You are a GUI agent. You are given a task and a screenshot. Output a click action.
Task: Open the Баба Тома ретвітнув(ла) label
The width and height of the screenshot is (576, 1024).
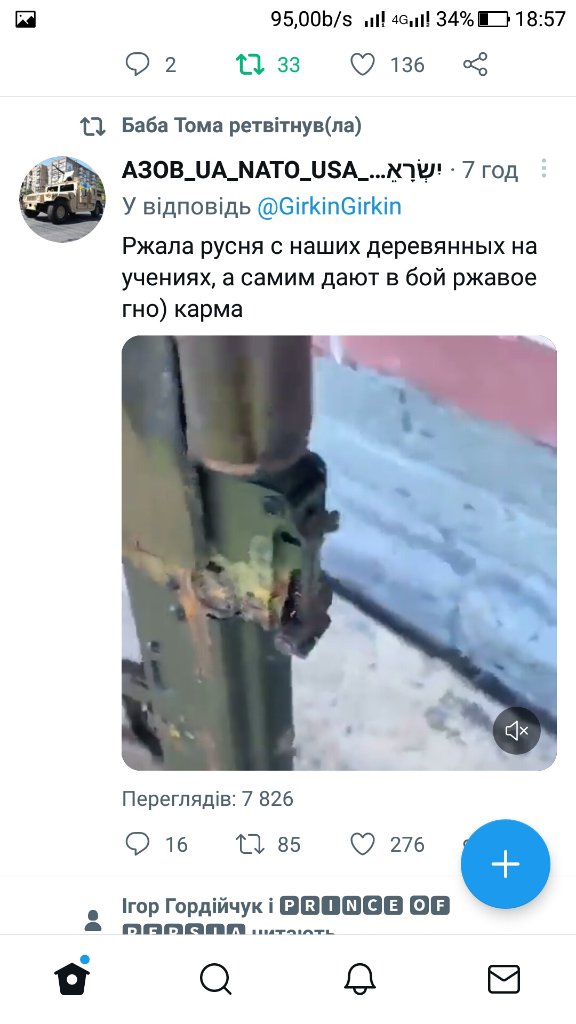242,125
